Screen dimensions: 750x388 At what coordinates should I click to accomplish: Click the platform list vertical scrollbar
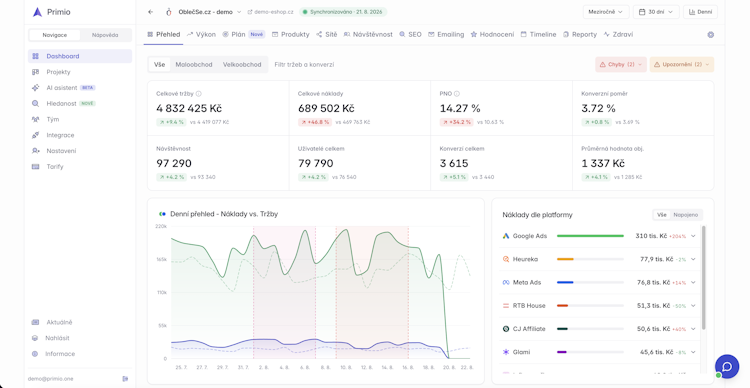point(704,277)
